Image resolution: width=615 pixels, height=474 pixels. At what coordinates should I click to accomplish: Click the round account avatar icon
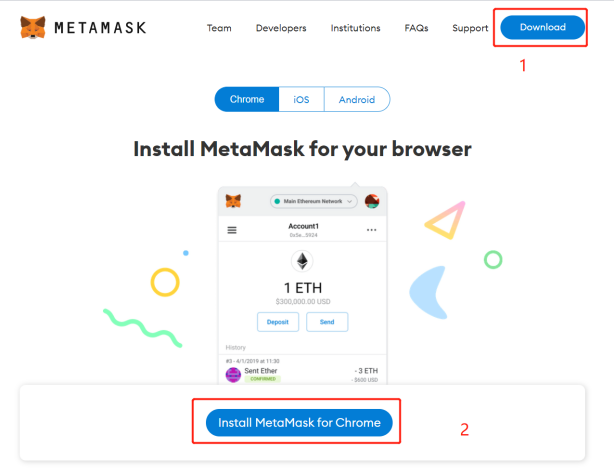coord(372,201)
